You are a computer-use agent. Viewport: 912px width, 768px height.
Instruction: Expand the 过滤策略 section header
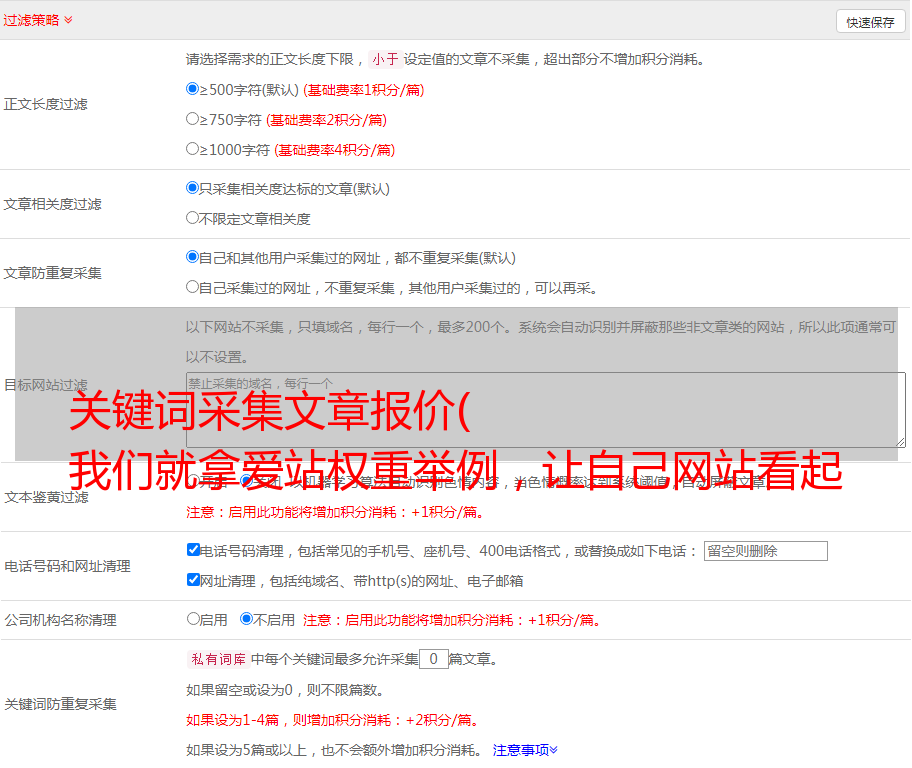[38, 20]
